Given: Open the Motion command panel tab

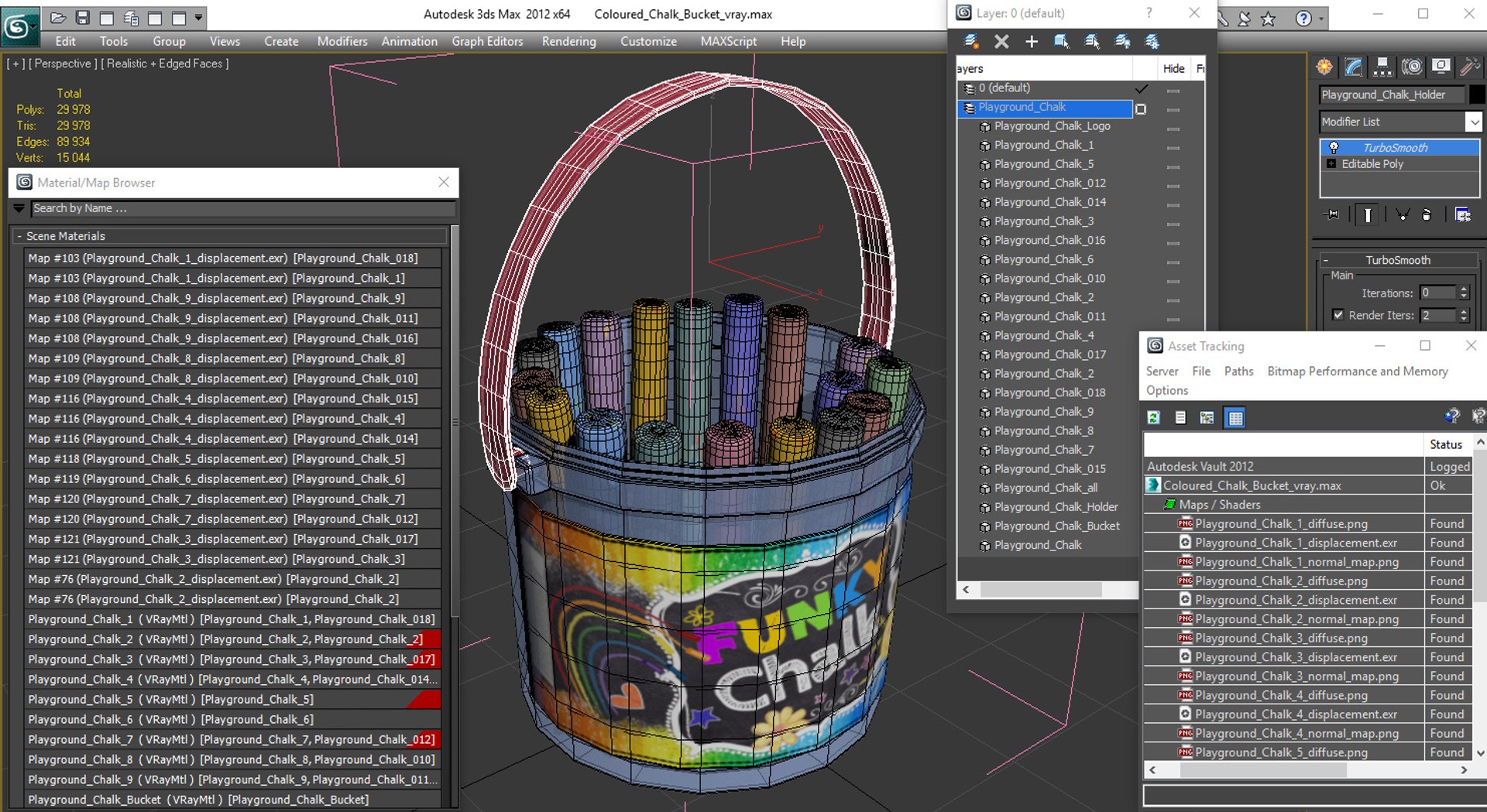Looking at the screenshot, I should click(1412, 67).
